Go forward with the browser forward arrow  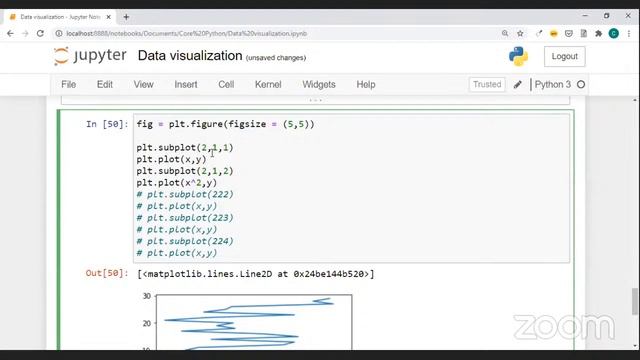click(x=25, y=33)
